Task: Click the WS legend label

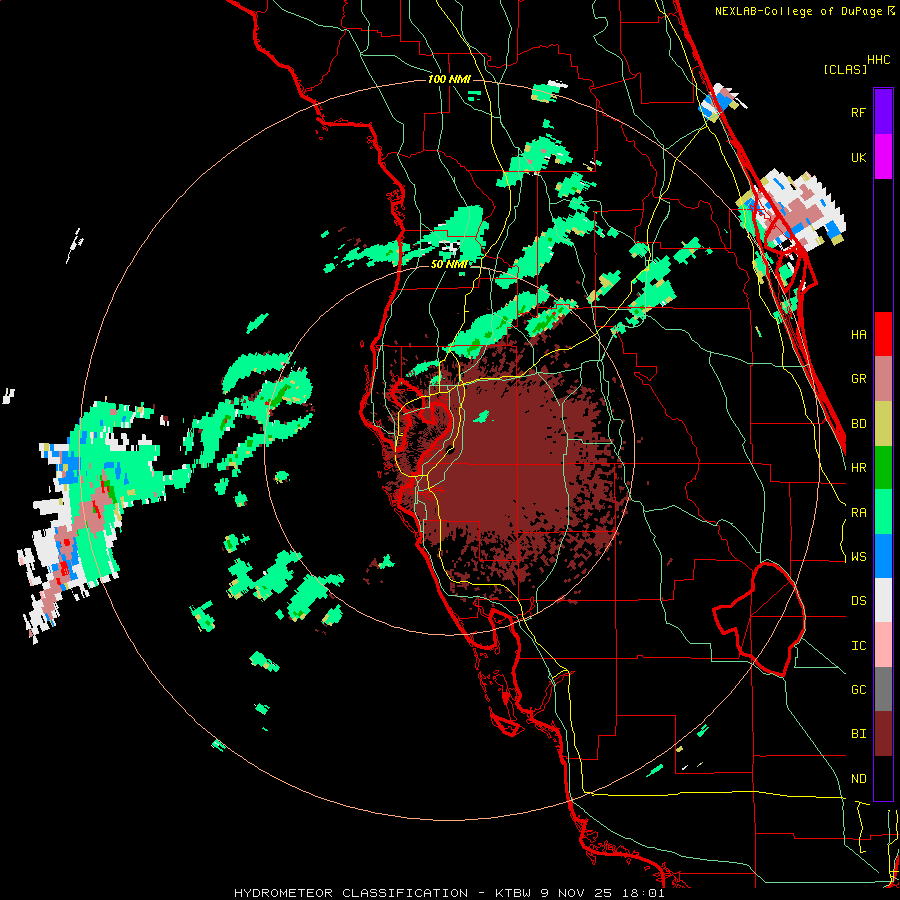Action: point(858,556)
